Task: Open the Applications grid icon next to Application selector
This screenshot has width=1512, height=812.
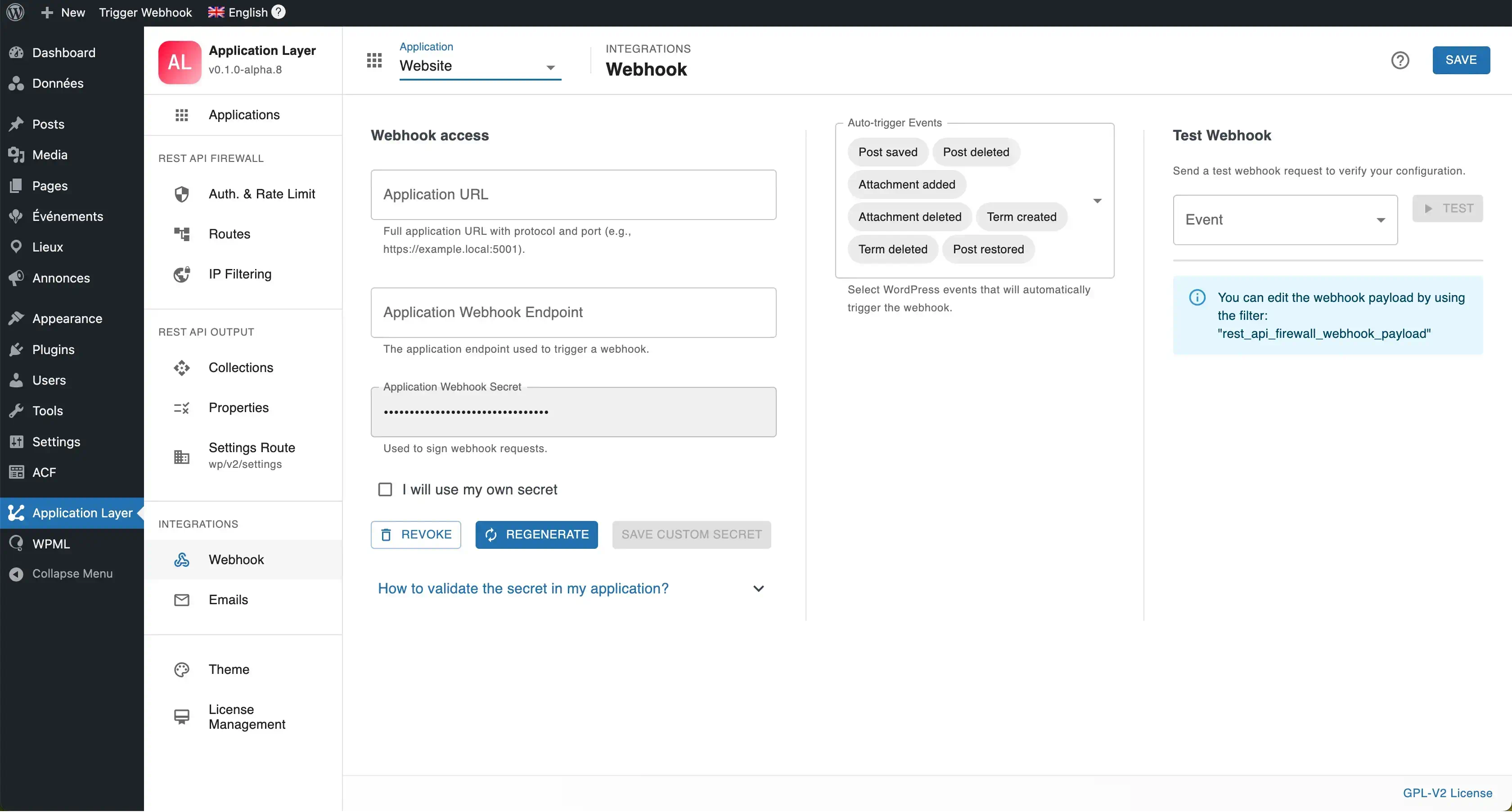Action: [x=374, y=59]
